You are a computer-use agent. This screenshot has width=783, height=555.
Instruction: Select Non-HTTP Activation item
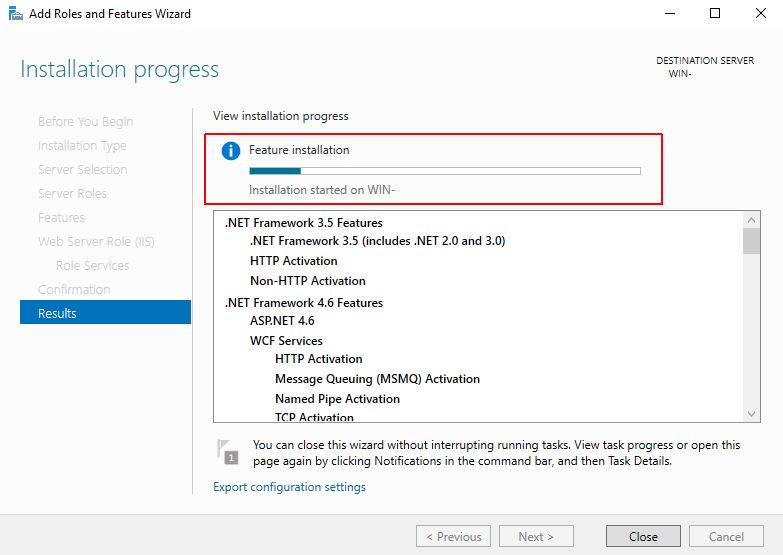[308, 281]
